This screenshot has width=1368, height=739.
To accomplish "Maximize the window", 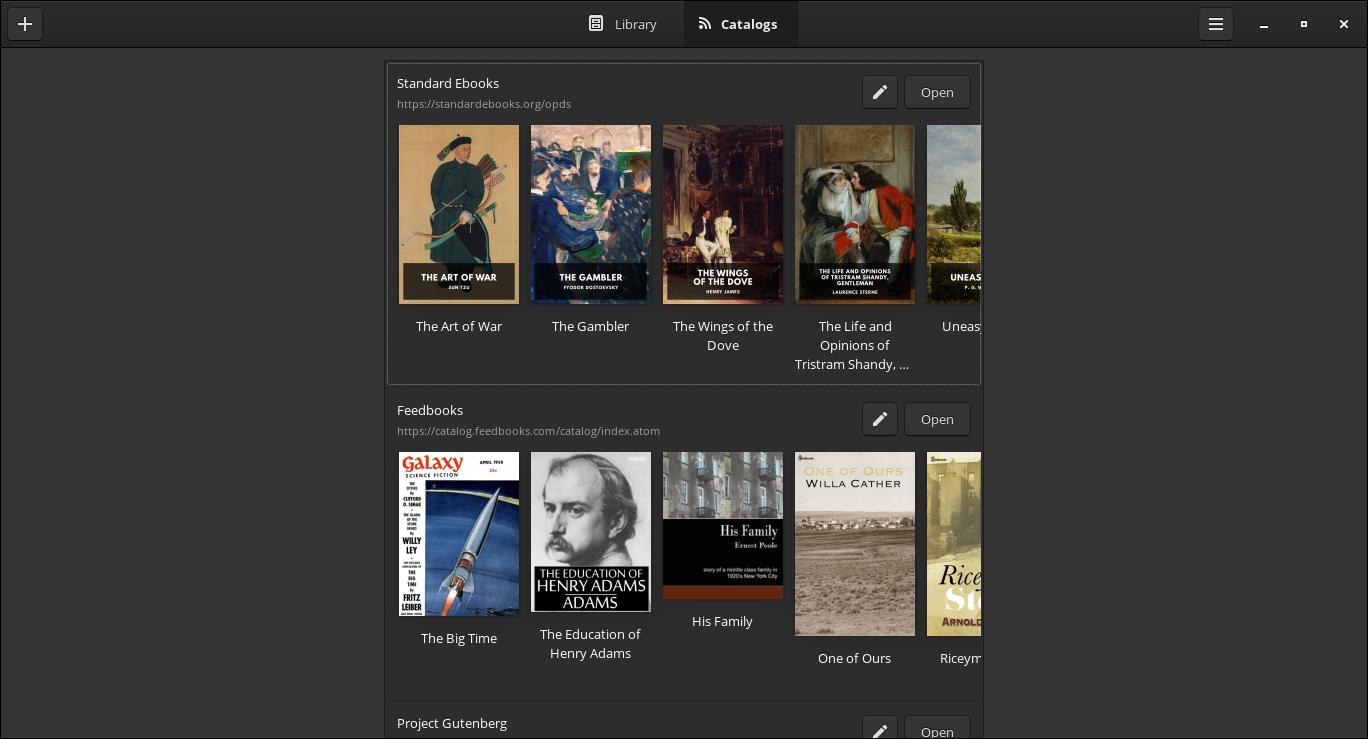I will click(1304, 24).
